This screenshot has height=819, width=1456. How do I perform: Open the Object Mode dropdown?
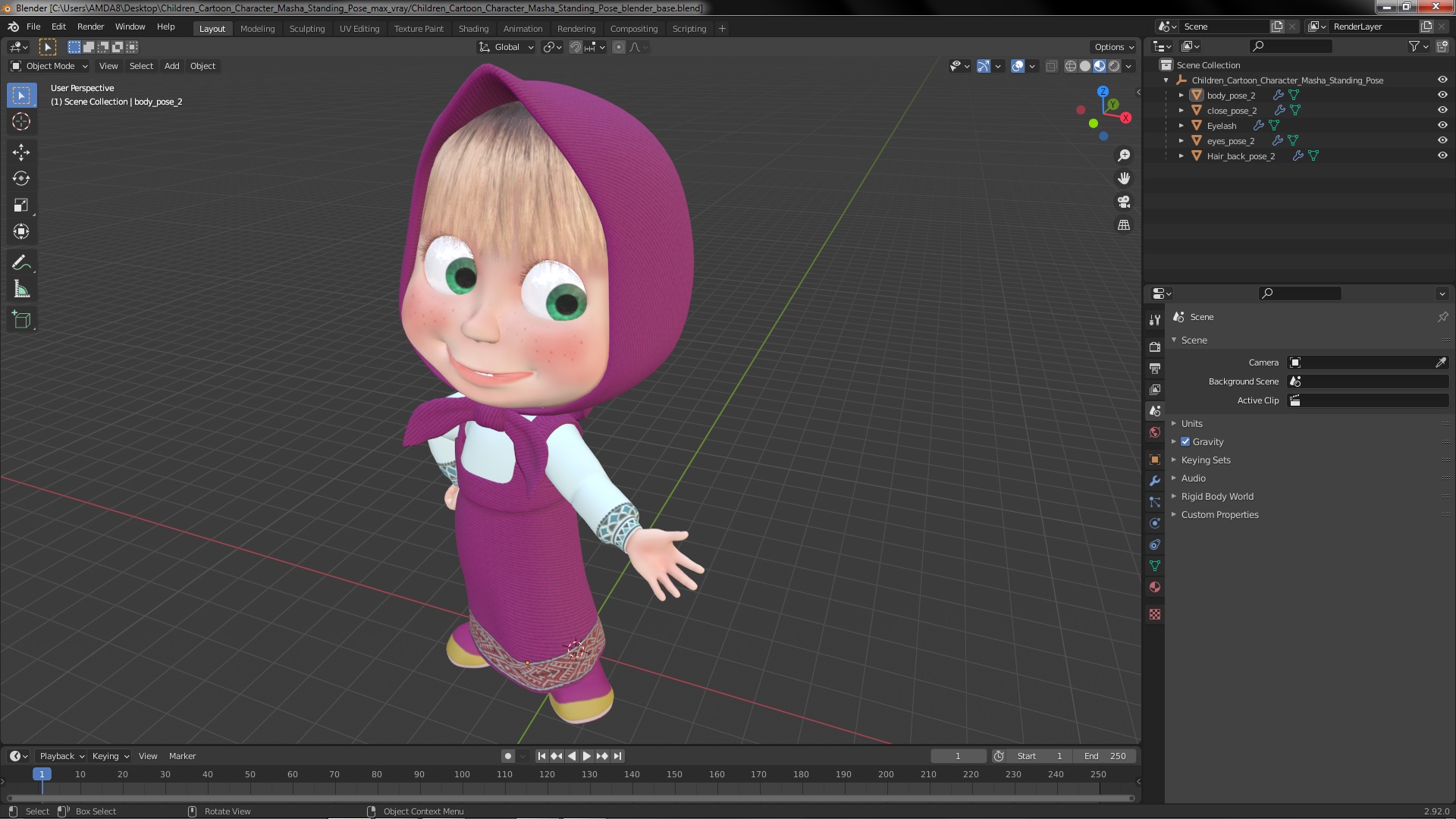click(49, 66)
